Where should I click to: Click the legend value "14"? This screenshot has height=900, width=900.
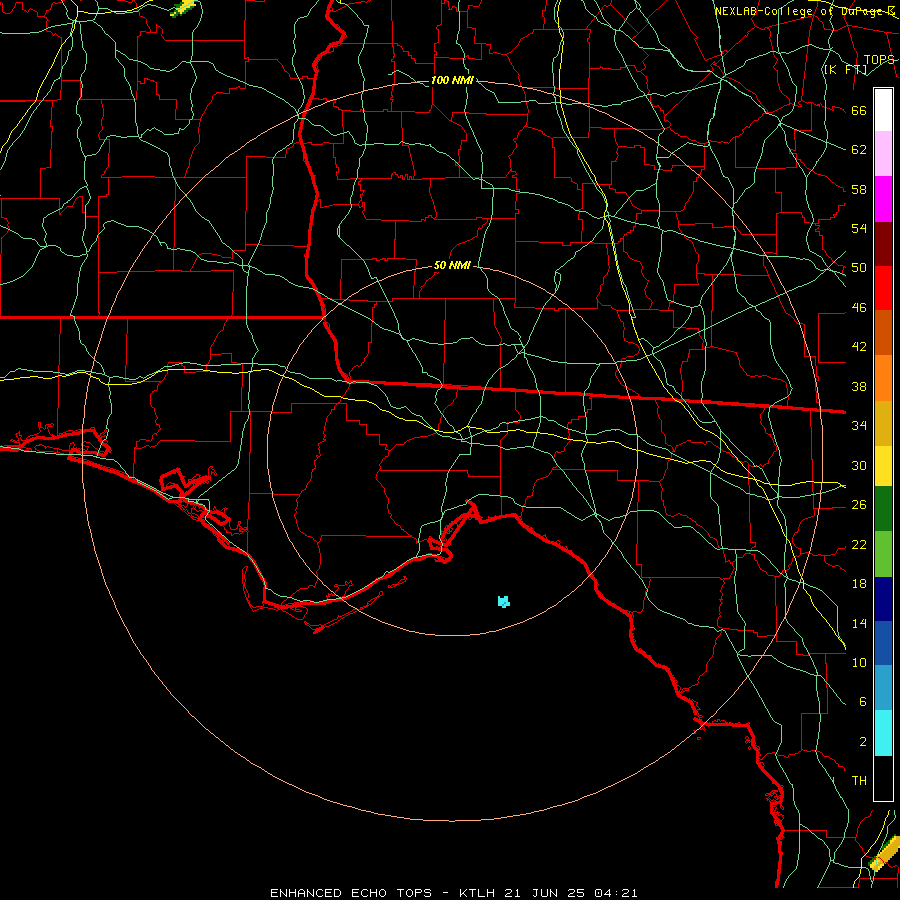tap(859, 623)
